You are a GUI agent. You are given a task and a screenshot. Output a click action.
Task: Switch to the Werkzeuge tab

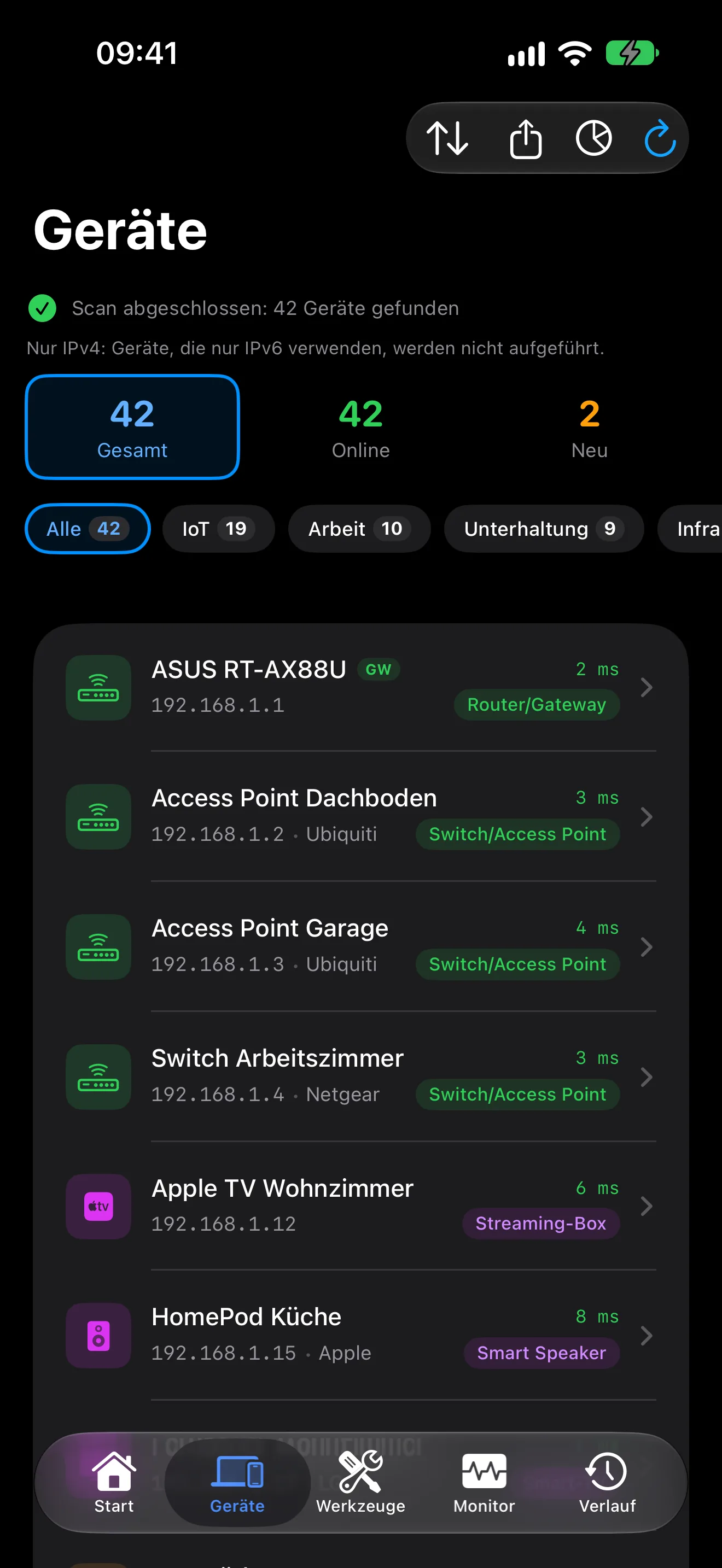point(360,1482)
